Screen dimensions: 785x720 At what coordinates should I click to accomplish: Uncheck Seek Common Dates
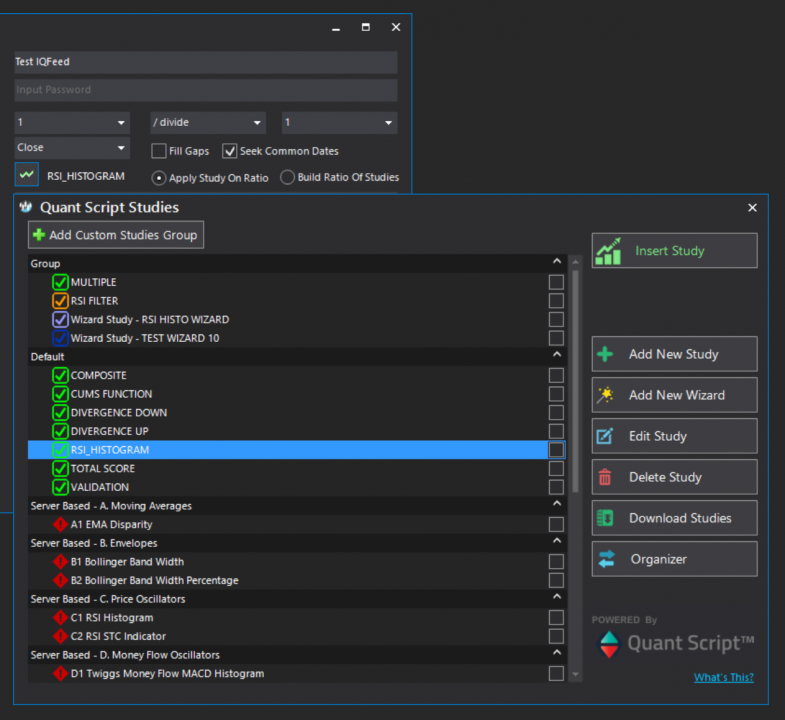[230, 151]
